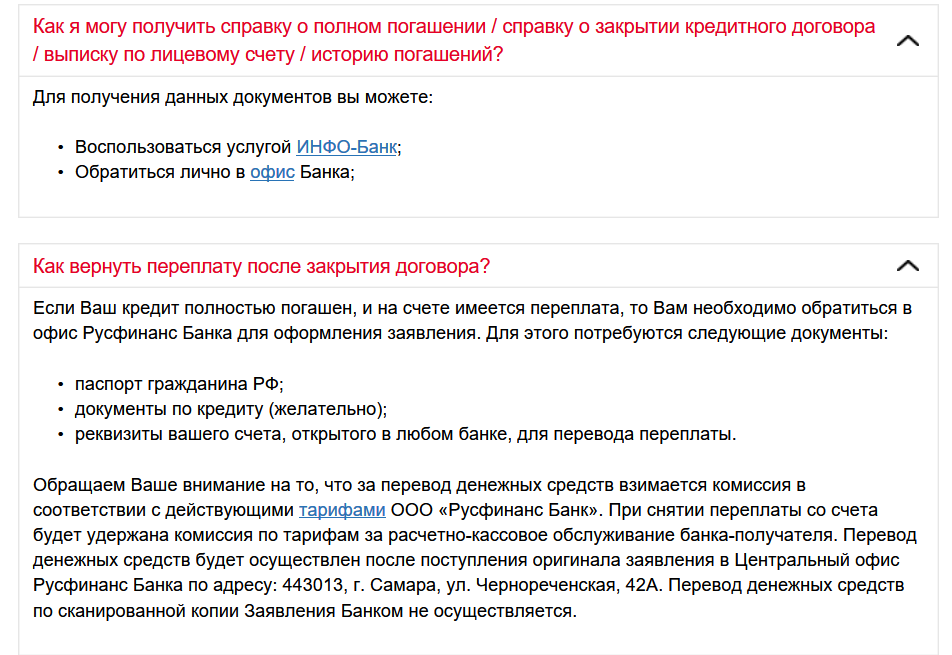
Task: Click the line 'по сканированной копии Заявления Банком не осуществляется'
Action: pos(305,609)
